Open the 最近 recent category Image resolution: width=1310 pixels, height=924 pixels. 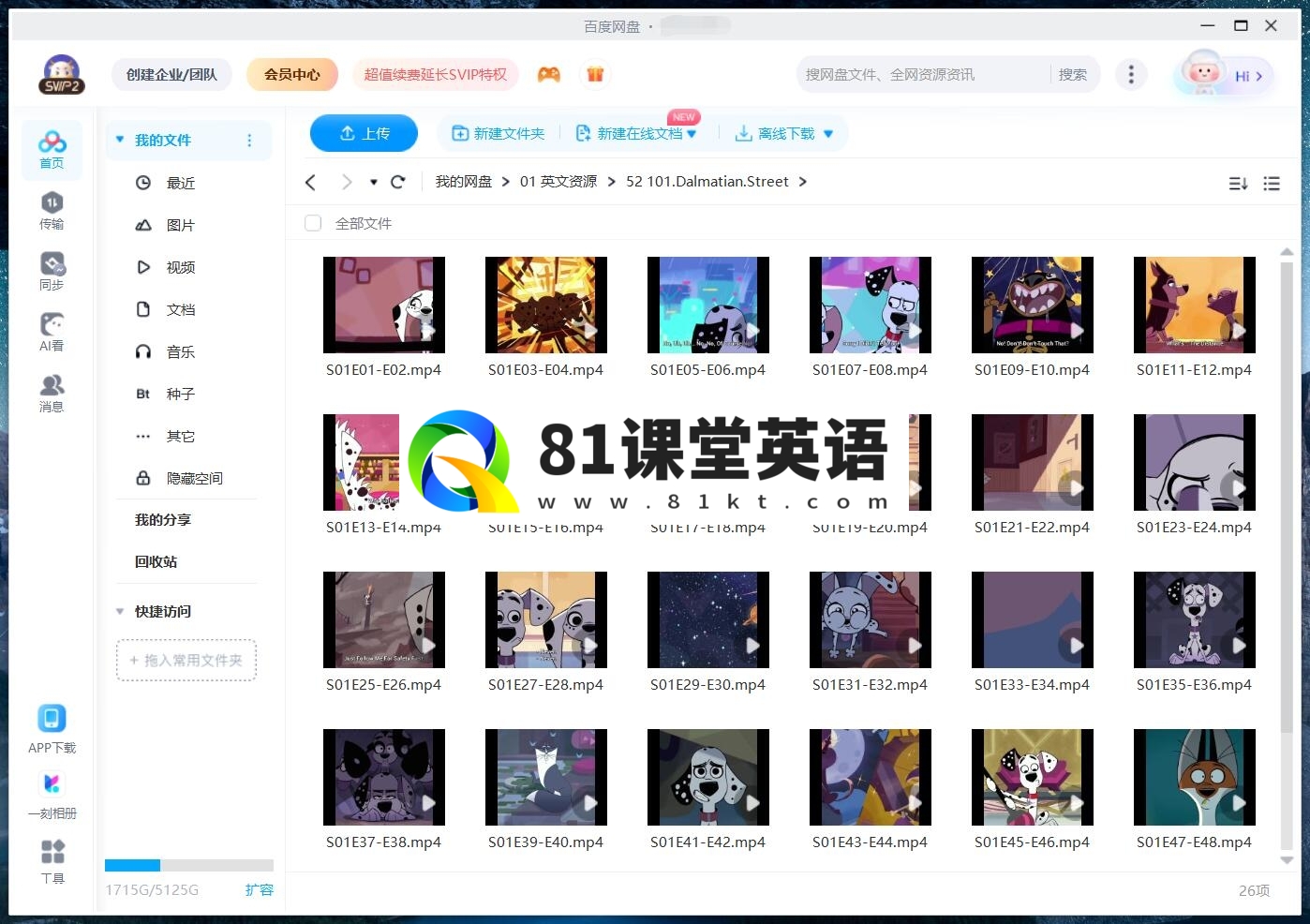click(181, 183)
